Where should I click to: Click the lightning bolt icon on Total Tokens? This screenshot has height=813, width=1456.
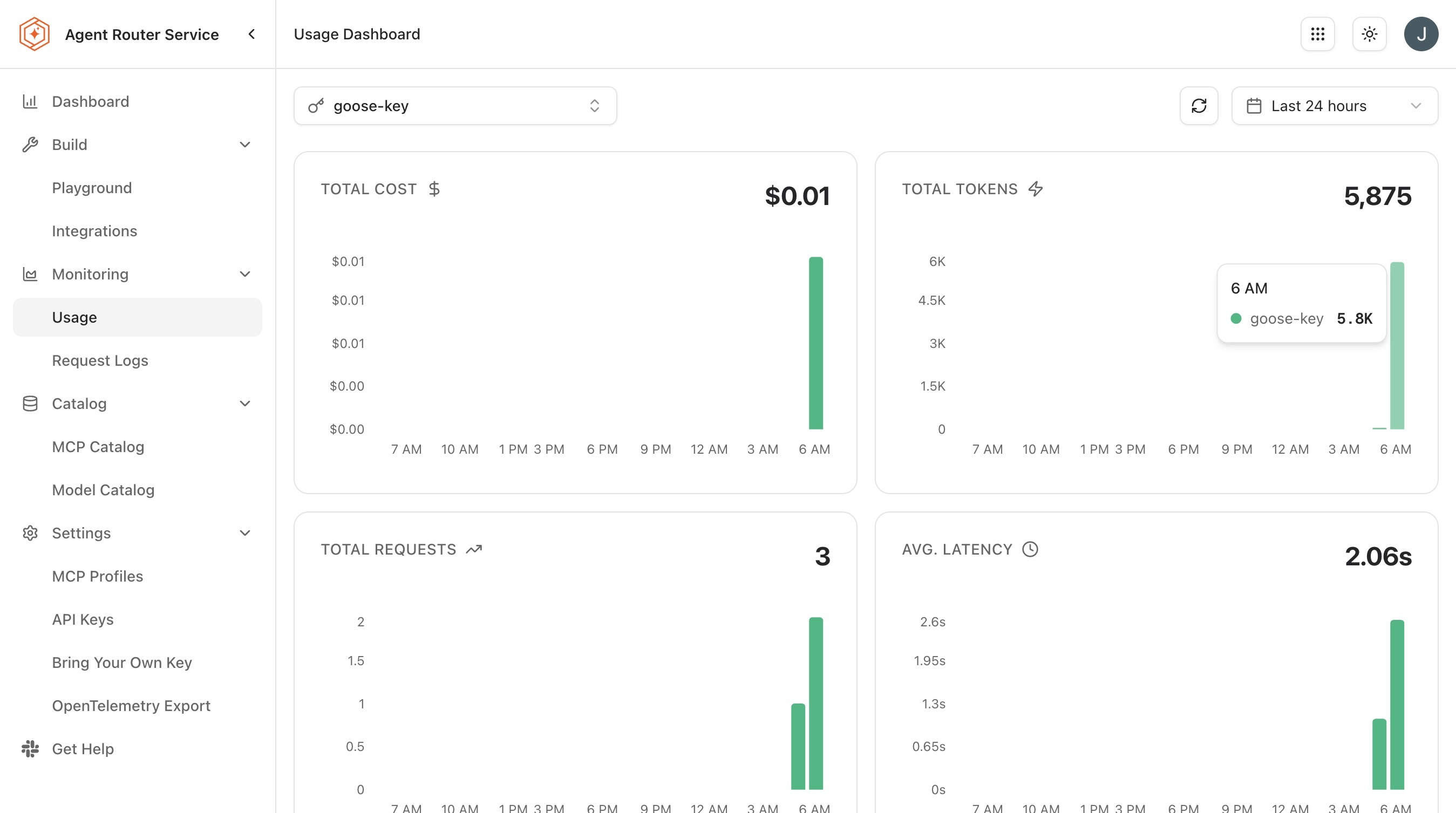(1036, 189)
